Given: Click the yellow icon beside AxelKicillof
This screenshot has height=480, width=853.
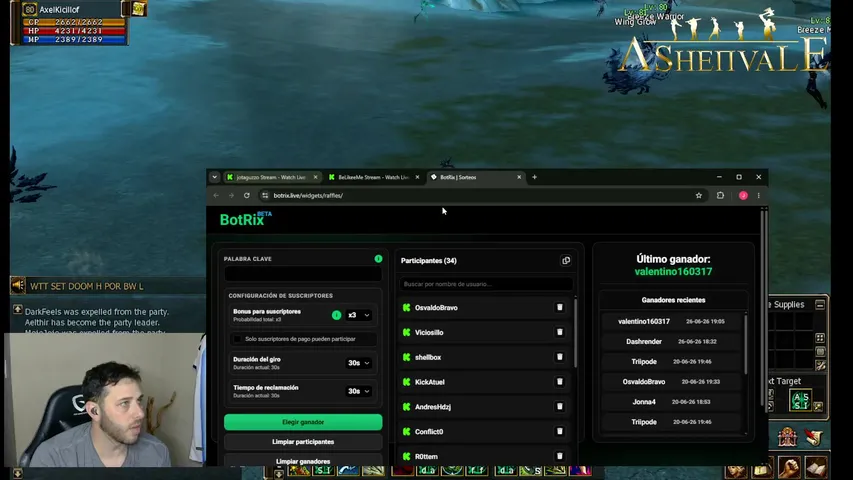Looking at the screenshot, I should click(x=139, y=8).
